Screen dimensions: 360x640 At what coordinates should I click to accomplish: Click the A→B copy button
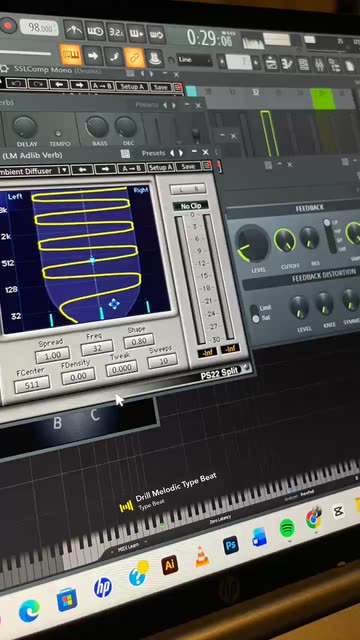(x=131, y=168)
